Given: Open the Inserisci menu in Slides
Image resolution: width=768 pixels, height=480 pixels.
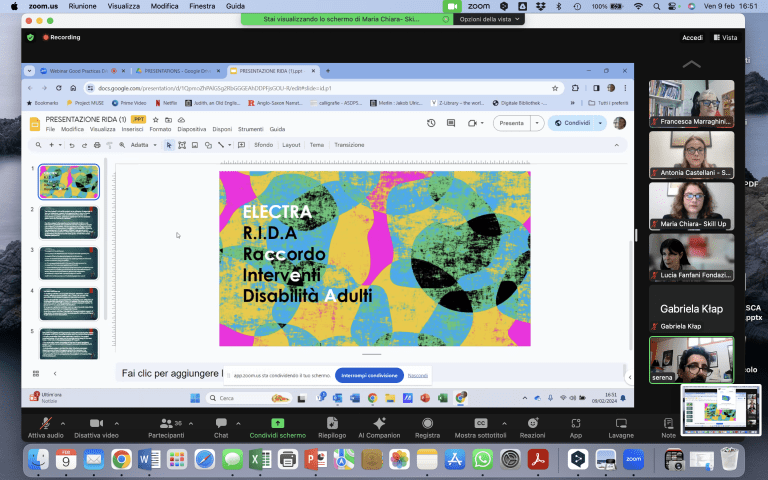Looking at the screenshot, I should pyautogui.click(x=132, y=129).
